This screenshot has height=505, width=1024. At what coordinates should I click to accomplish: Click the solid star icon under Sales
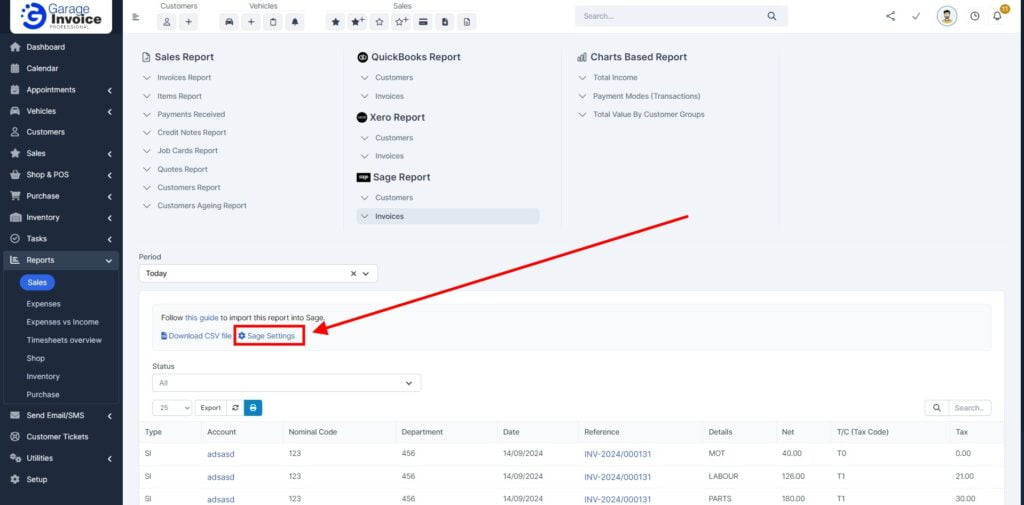(x=336, y=22)
